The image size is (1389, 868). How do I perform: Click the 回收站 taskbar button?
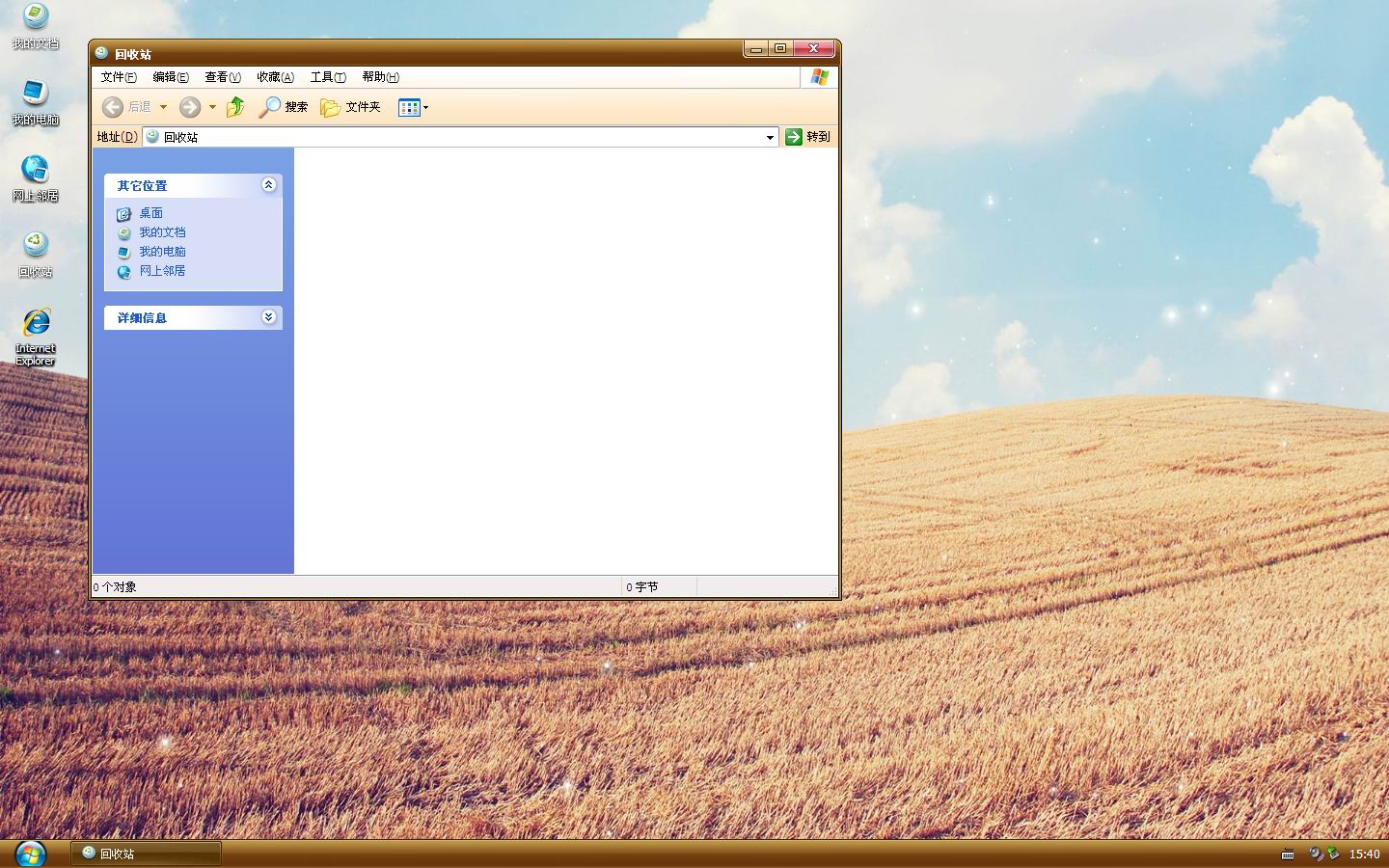point(147,854)
